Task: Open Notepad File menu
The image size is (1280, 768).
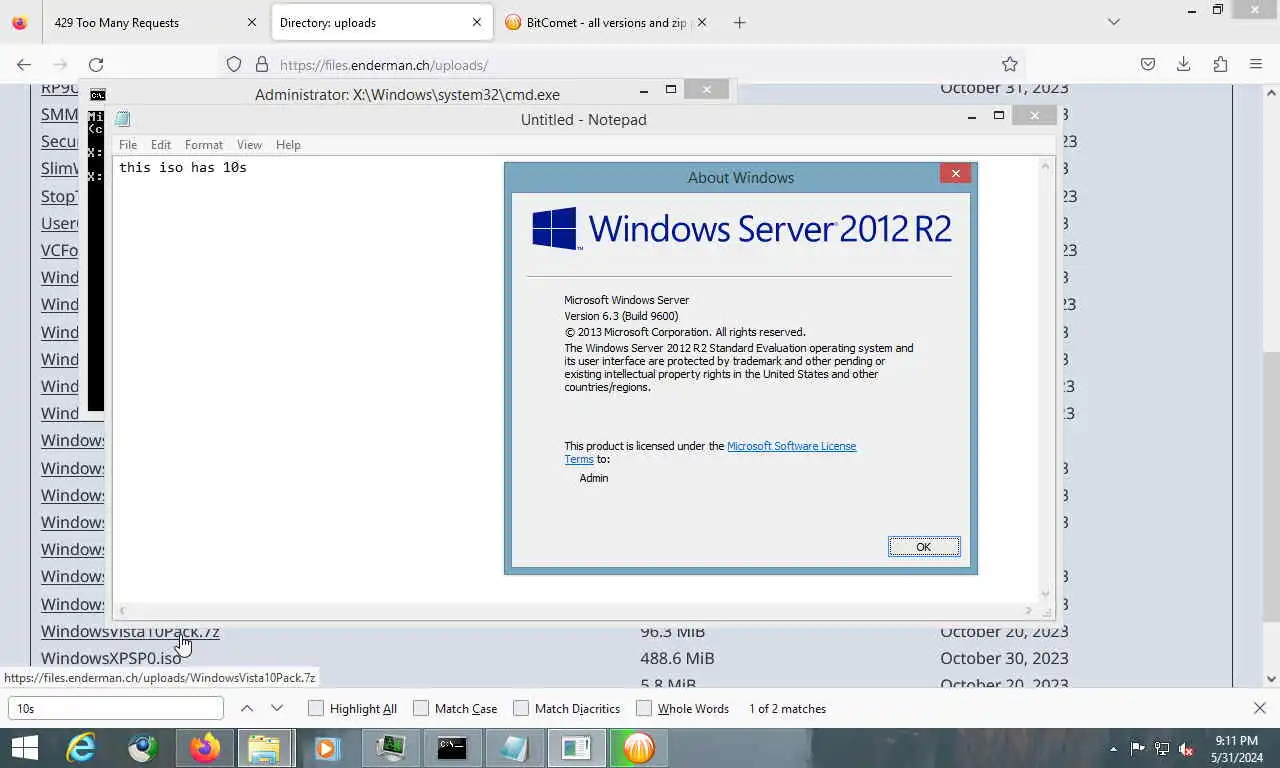Action: [x=128, y=144]
